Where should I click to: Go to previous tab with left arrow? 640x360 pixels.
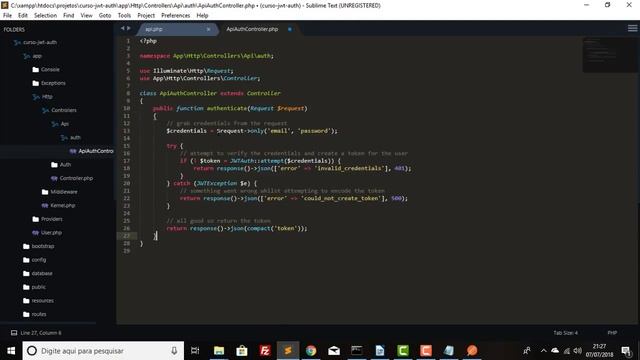122,28
